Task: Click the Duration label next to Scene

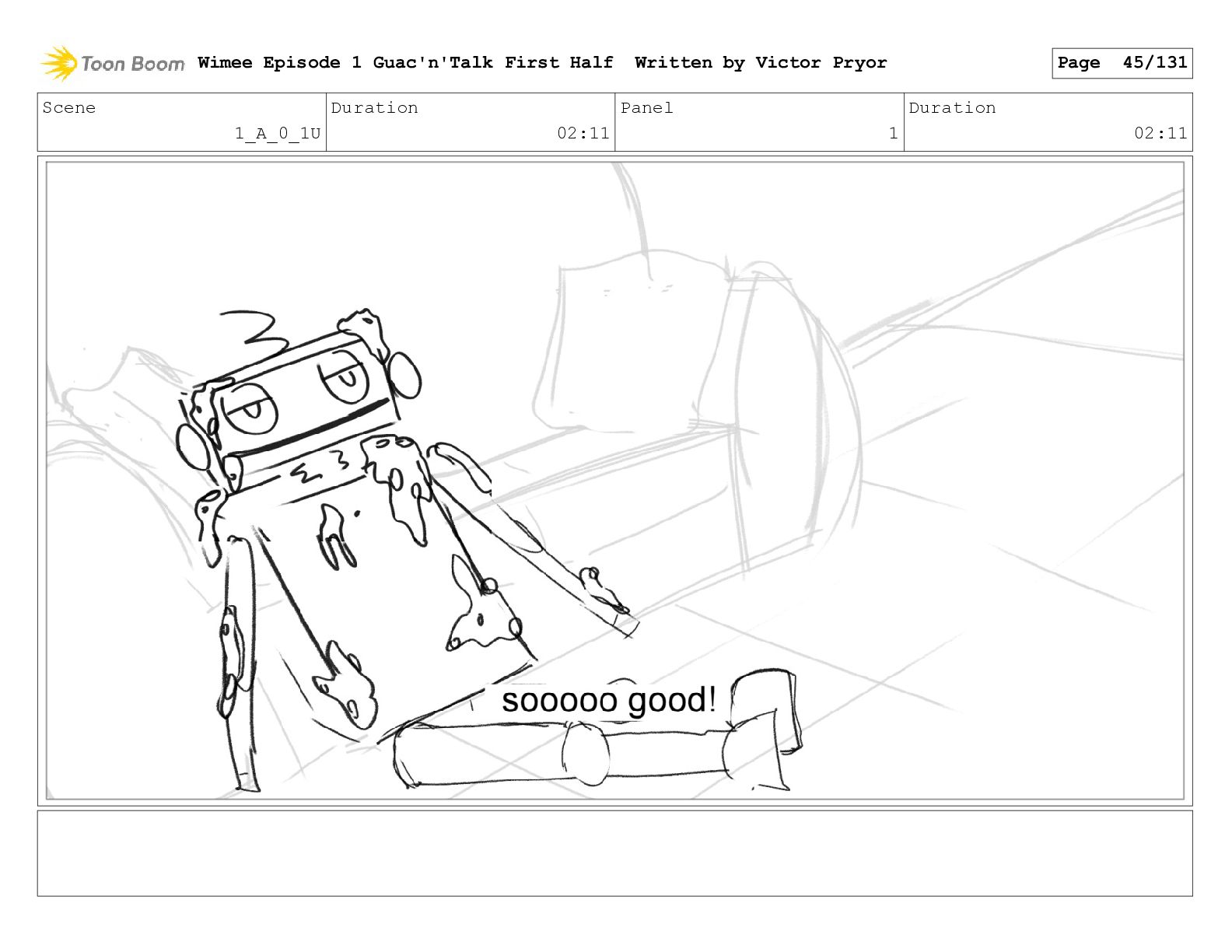Action: coord(374,108)
